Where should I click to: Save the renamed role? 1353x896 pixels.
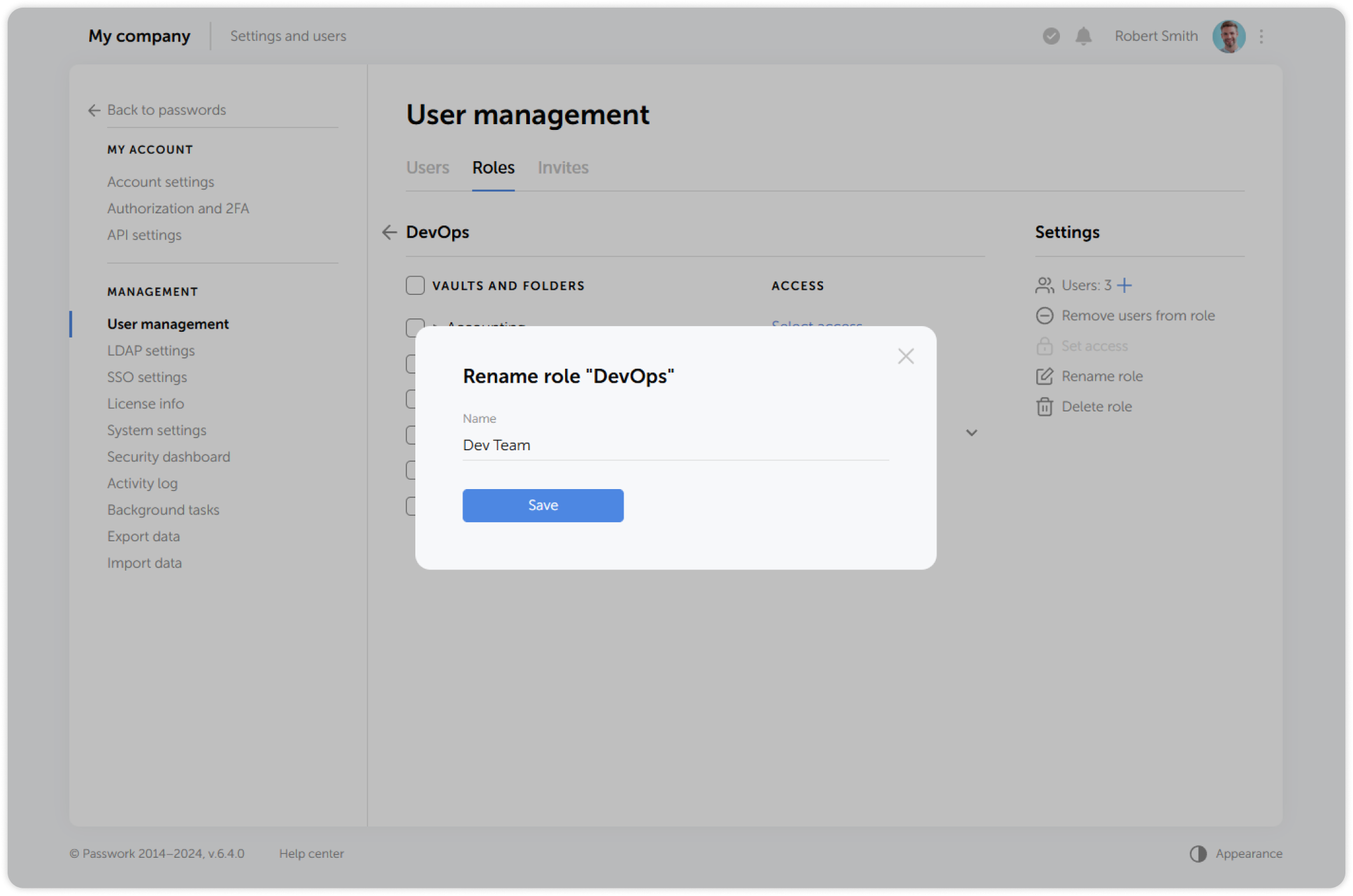pos(542,505)
